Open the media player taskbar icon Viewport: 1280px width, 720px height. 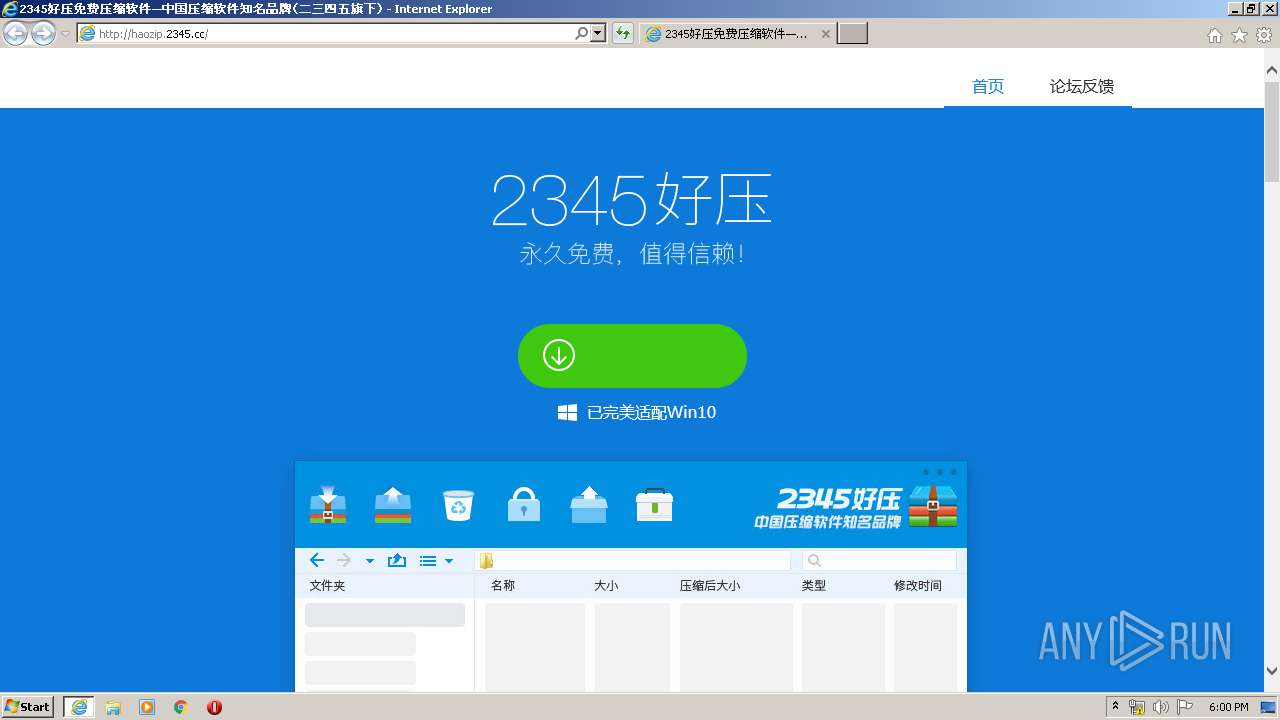tap(147, 707)
